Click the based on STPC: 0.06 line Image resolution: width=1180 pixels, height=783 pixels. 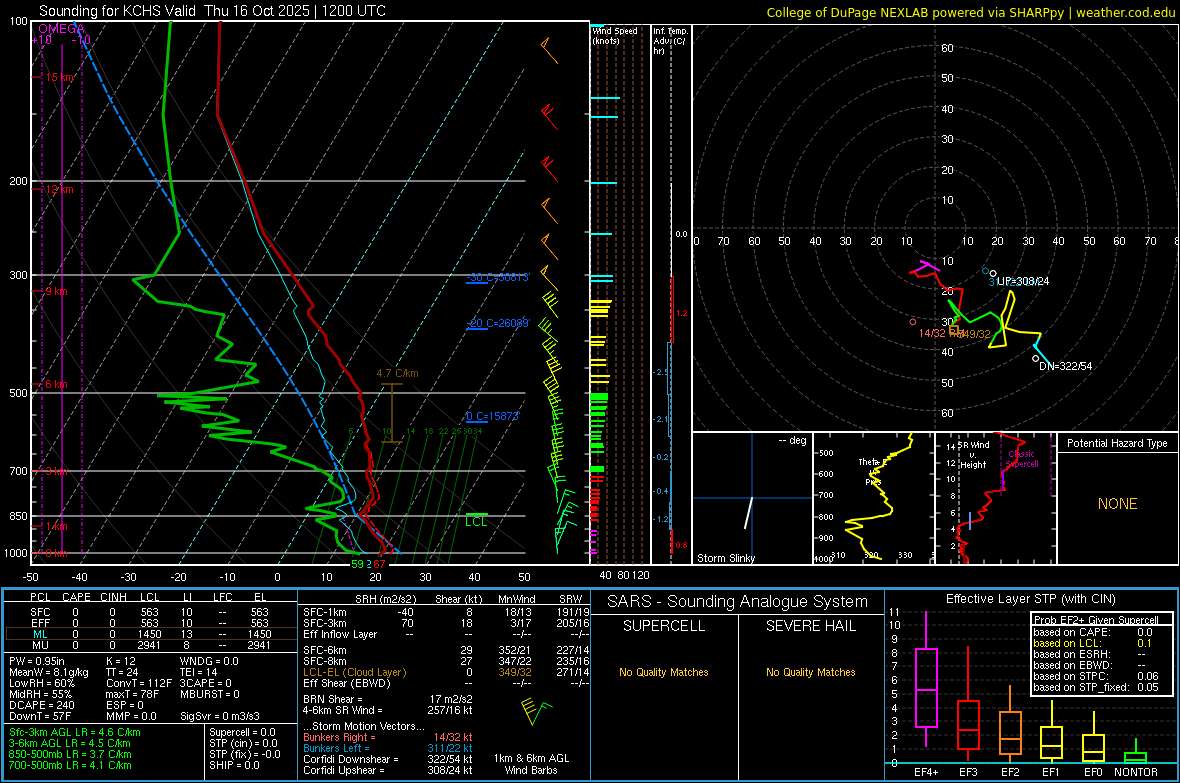(1096, 676)
